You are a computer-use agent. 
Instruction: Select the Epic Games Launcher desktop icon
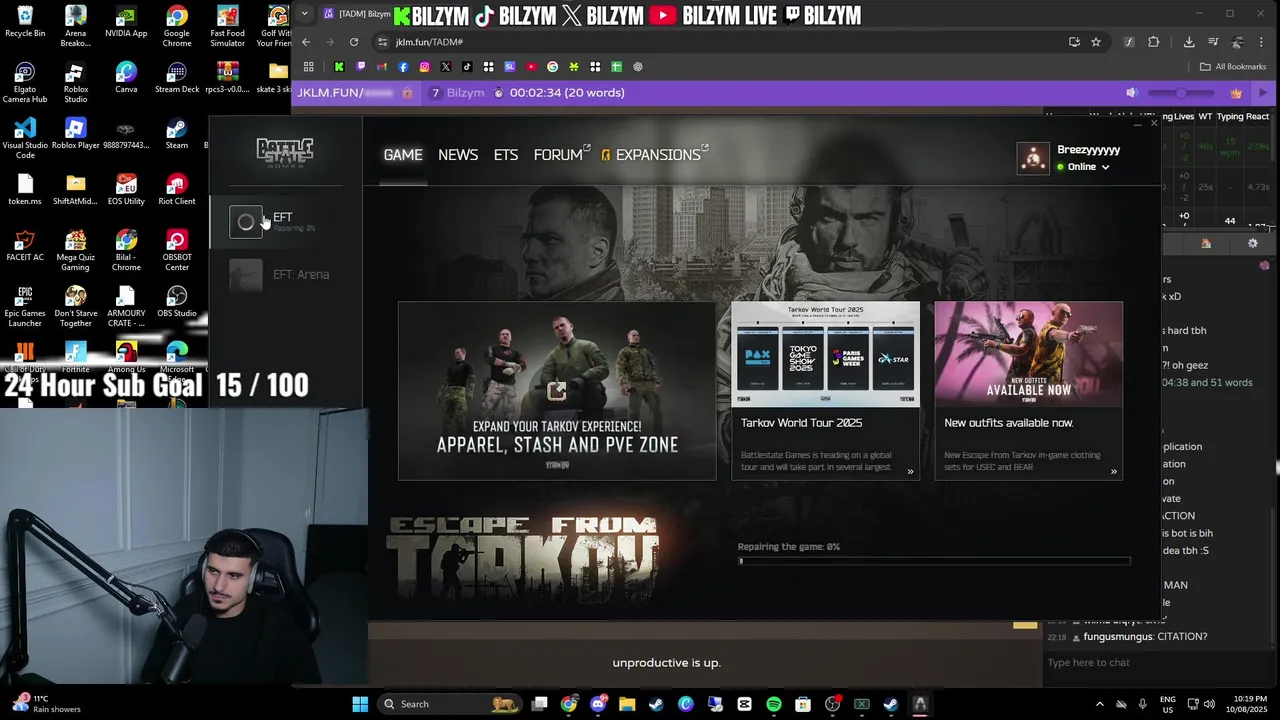tap(25, 306)
